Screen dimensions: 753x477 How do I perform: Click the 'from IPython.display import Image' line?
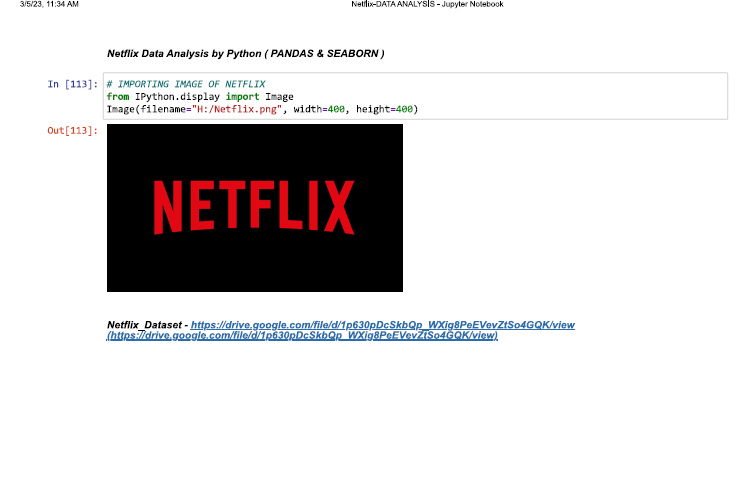point(200,97)
